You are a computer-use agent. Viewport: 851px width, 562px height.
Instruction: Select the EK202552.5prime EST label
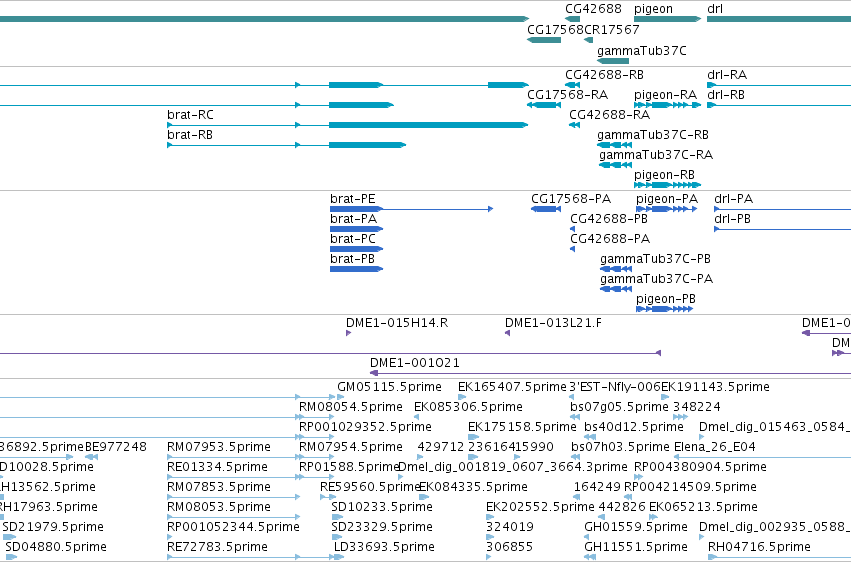(x=540, y=508)
